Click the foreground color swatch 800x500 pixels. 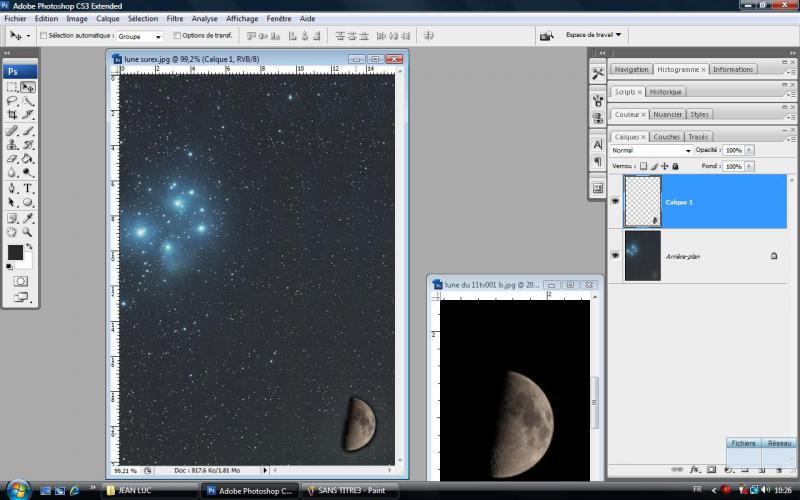pos(16,252)
